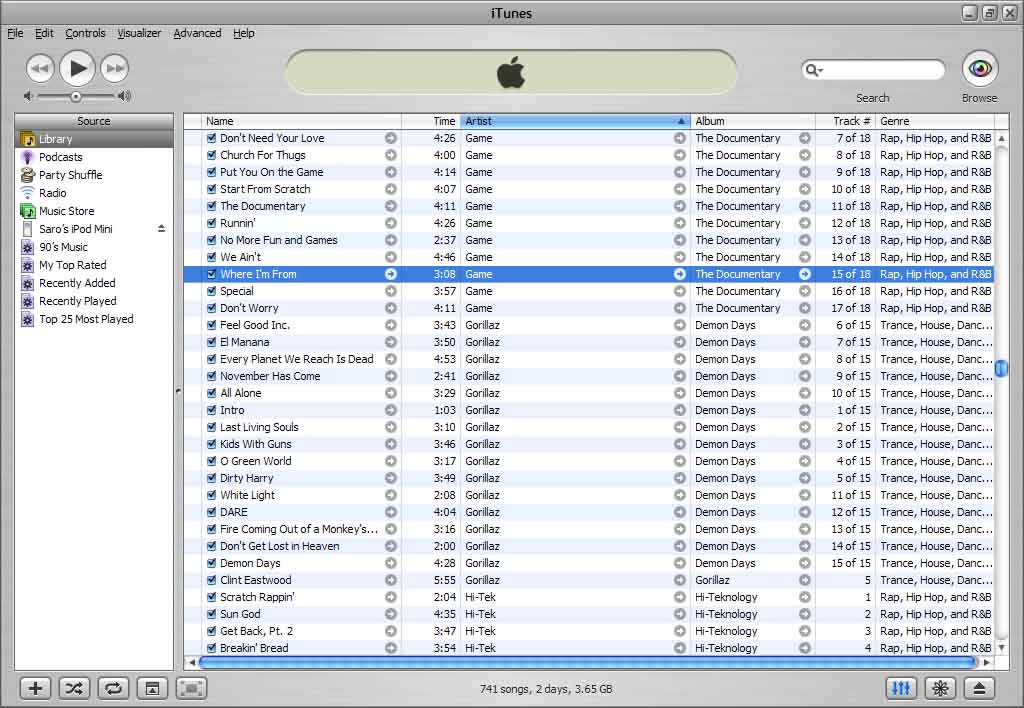Screen dimensions: 1024x708
Task: Open the Visualizer menu
Action: click(139, 33)
